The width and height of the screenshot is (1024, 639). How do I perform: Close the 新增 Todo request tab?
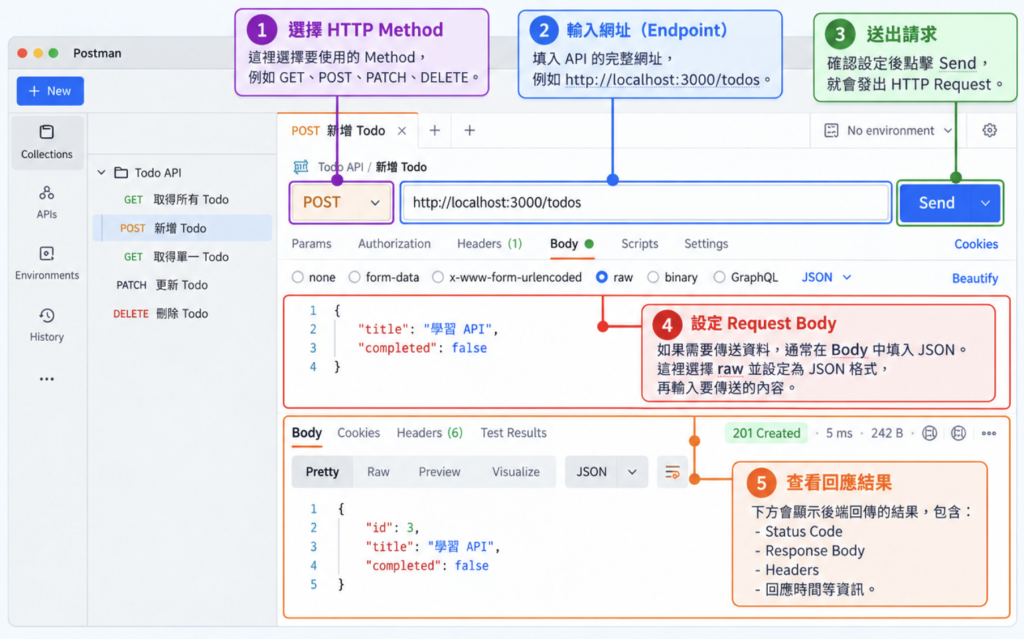402,131
